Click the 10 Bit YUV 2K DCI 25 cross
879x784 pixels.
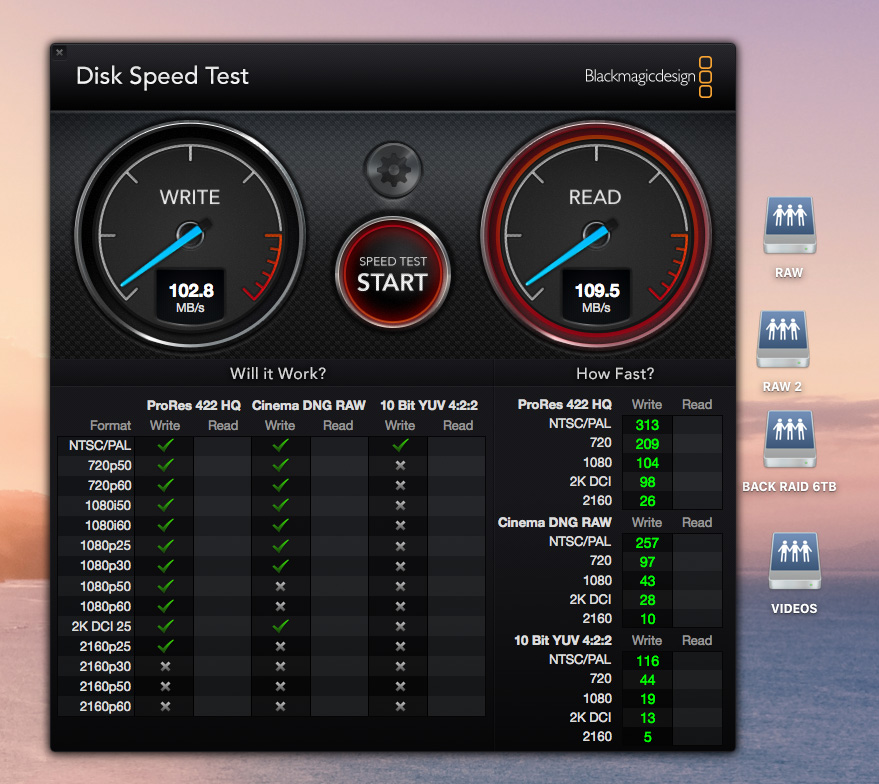point(400,626)
